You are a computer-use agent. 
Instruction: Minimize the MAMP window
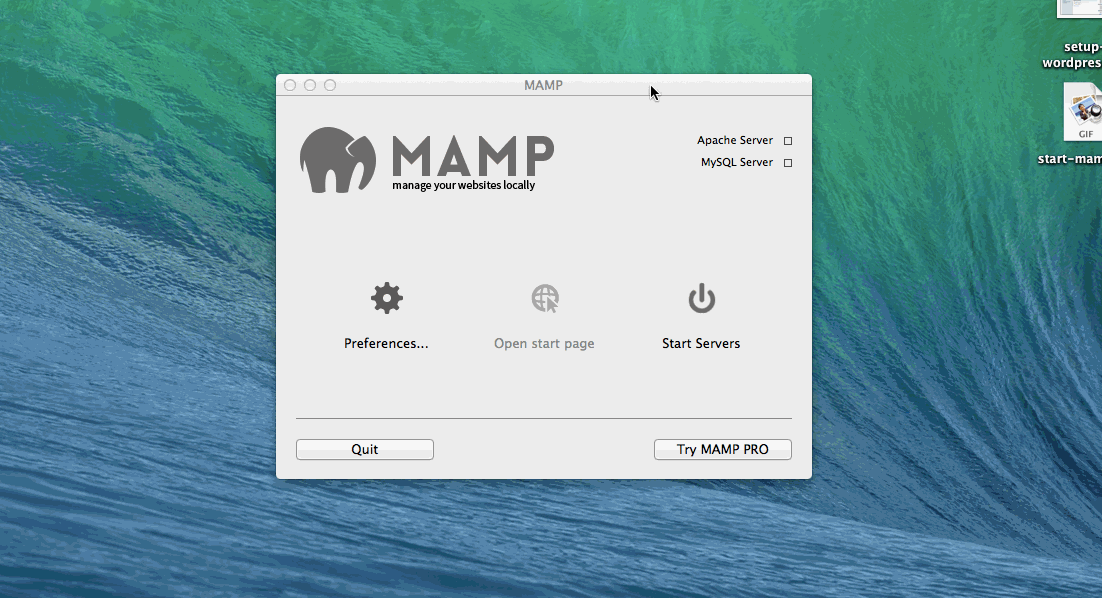[x=310, y=85]
